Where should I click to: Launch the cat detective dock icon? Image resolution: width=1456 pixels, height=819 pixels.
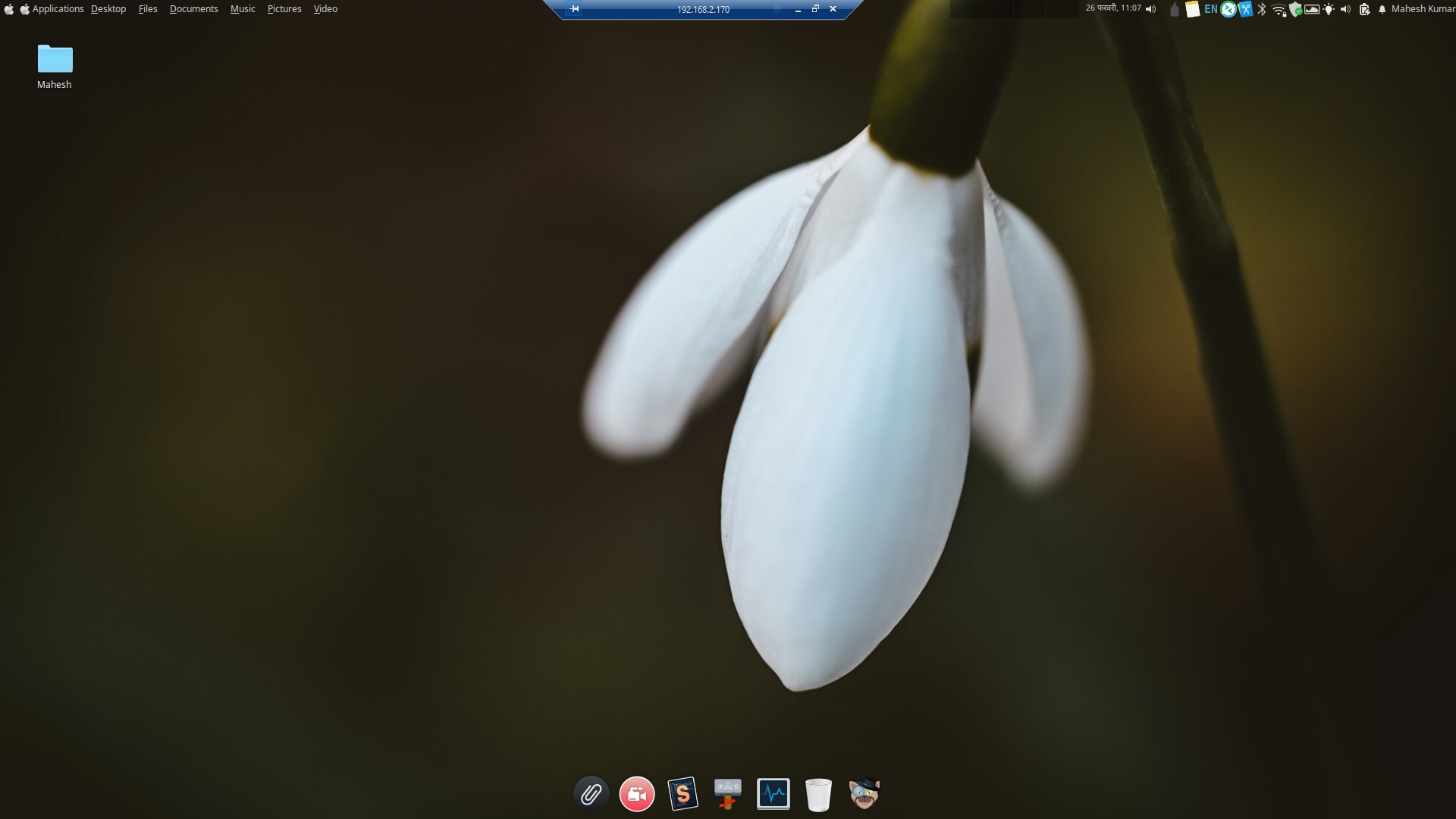864,794
